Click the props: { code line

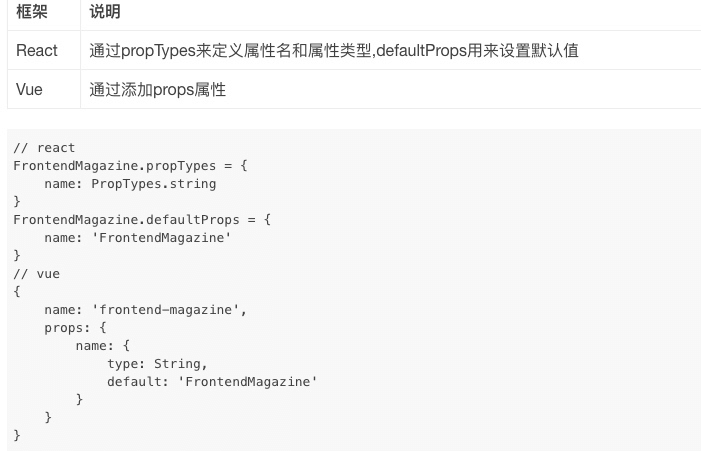click(x=75, y=328)
